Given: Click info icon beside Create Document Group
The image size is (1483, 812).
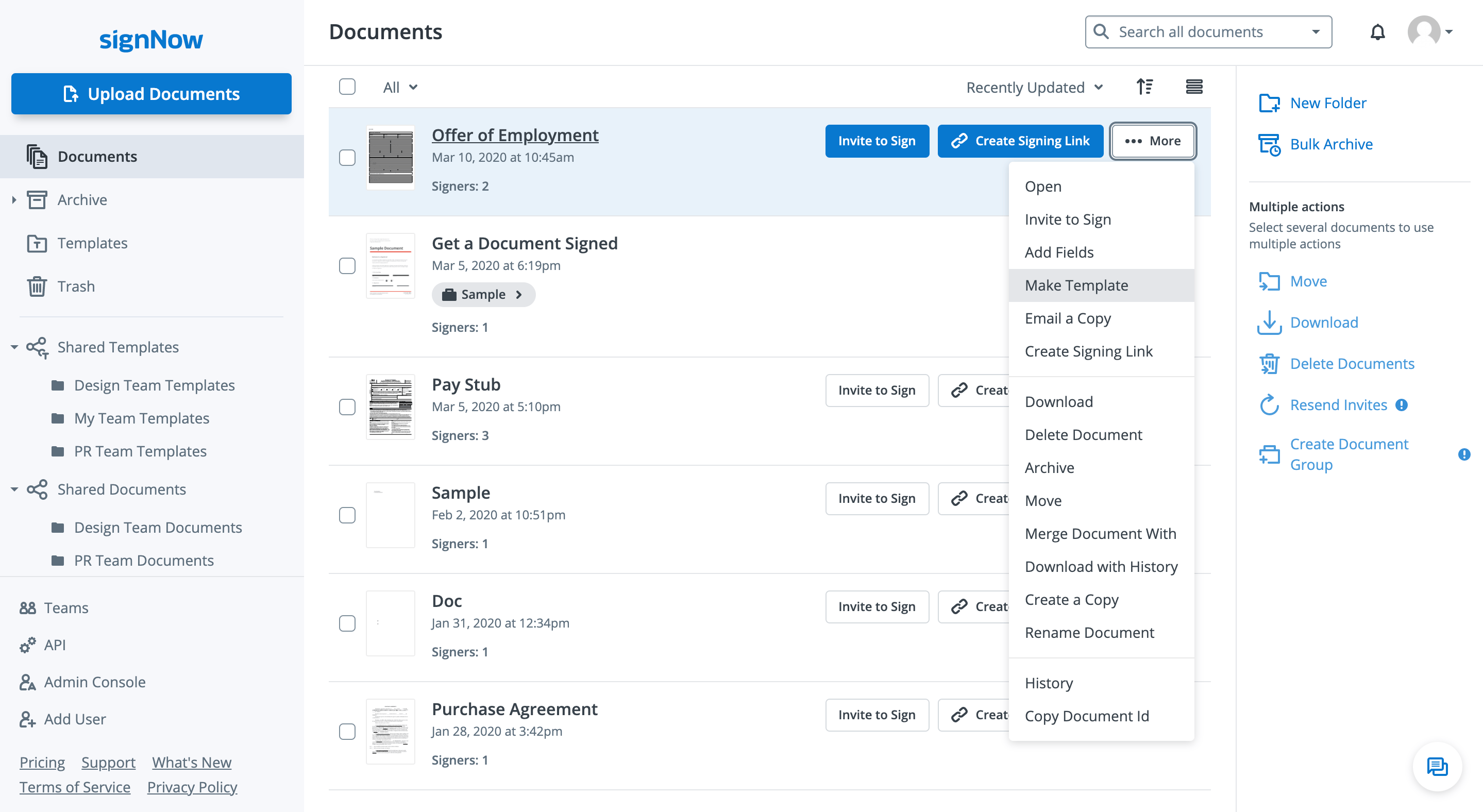Looking at the screenshot, I should (x=1464, y=454).
